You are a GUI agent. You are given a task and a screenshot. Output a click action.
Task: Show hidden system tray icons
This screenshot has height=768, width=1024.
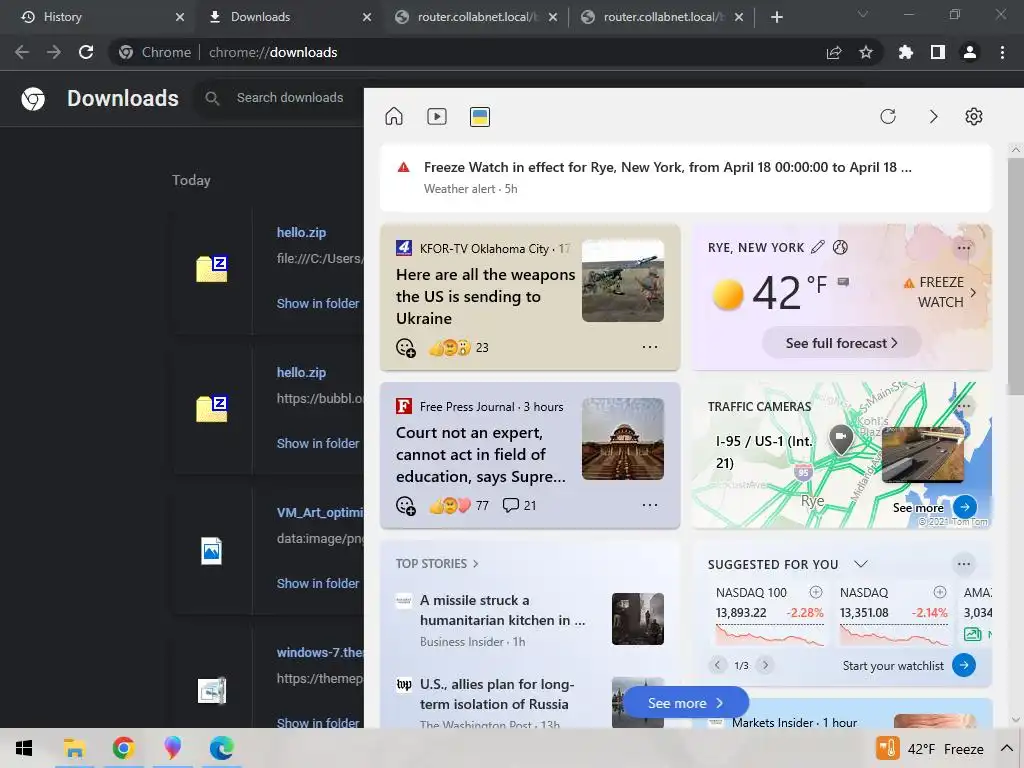coord(1006,748)
